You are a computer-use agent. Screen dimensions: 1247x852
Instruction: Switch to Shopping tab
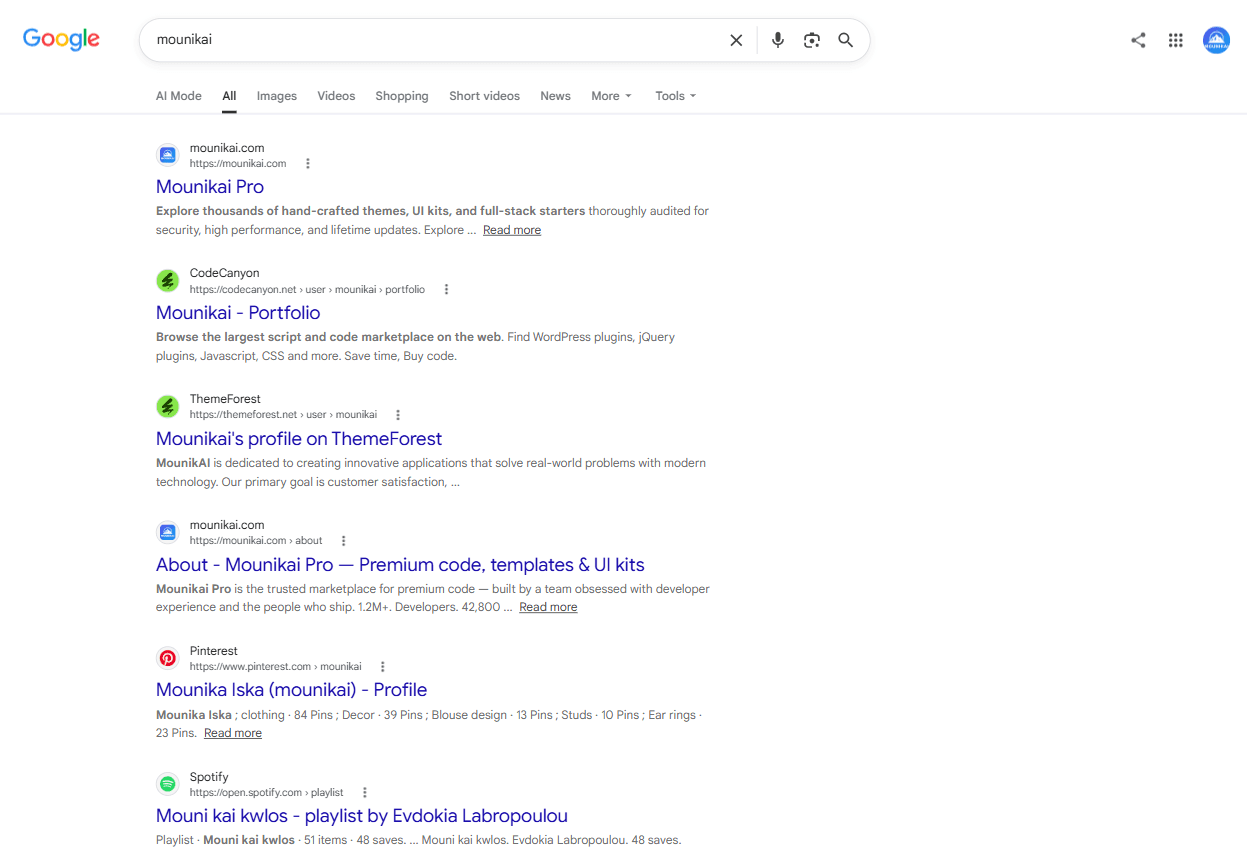coord(402,96)
